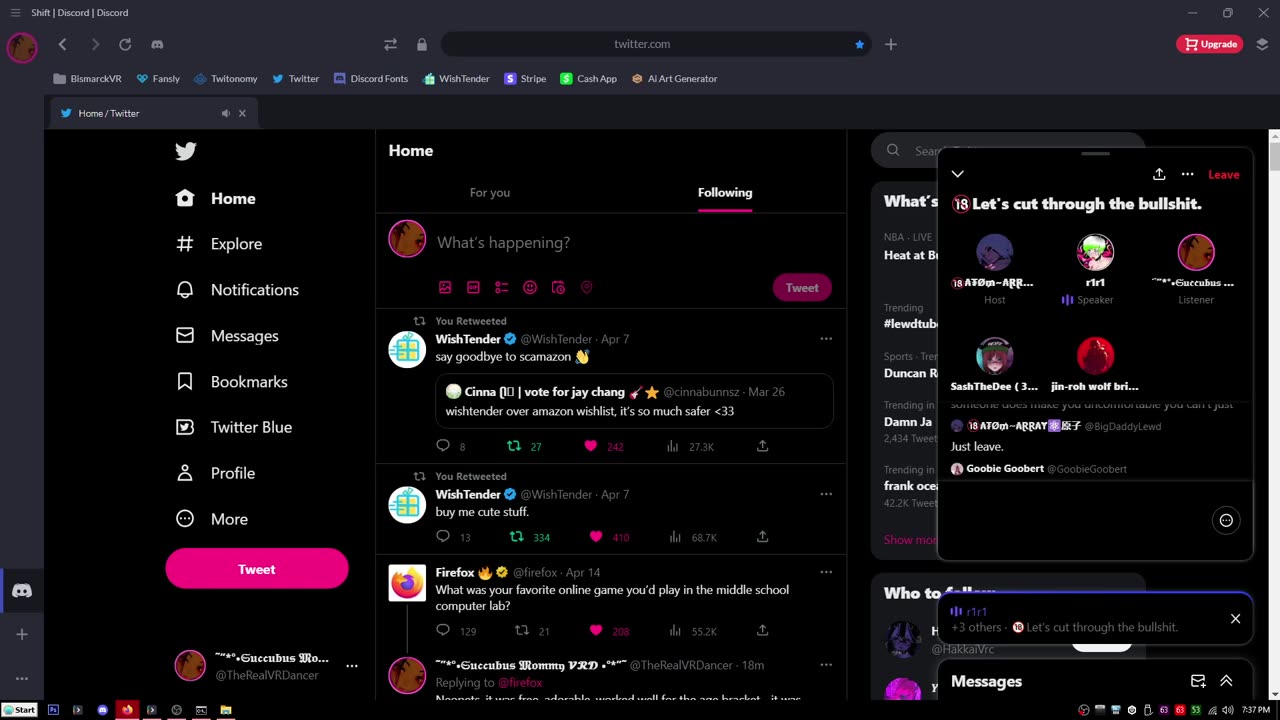The image size is (1280, 720).
Task: Unlike the Firefox tweet
Action: click(596, 630)
